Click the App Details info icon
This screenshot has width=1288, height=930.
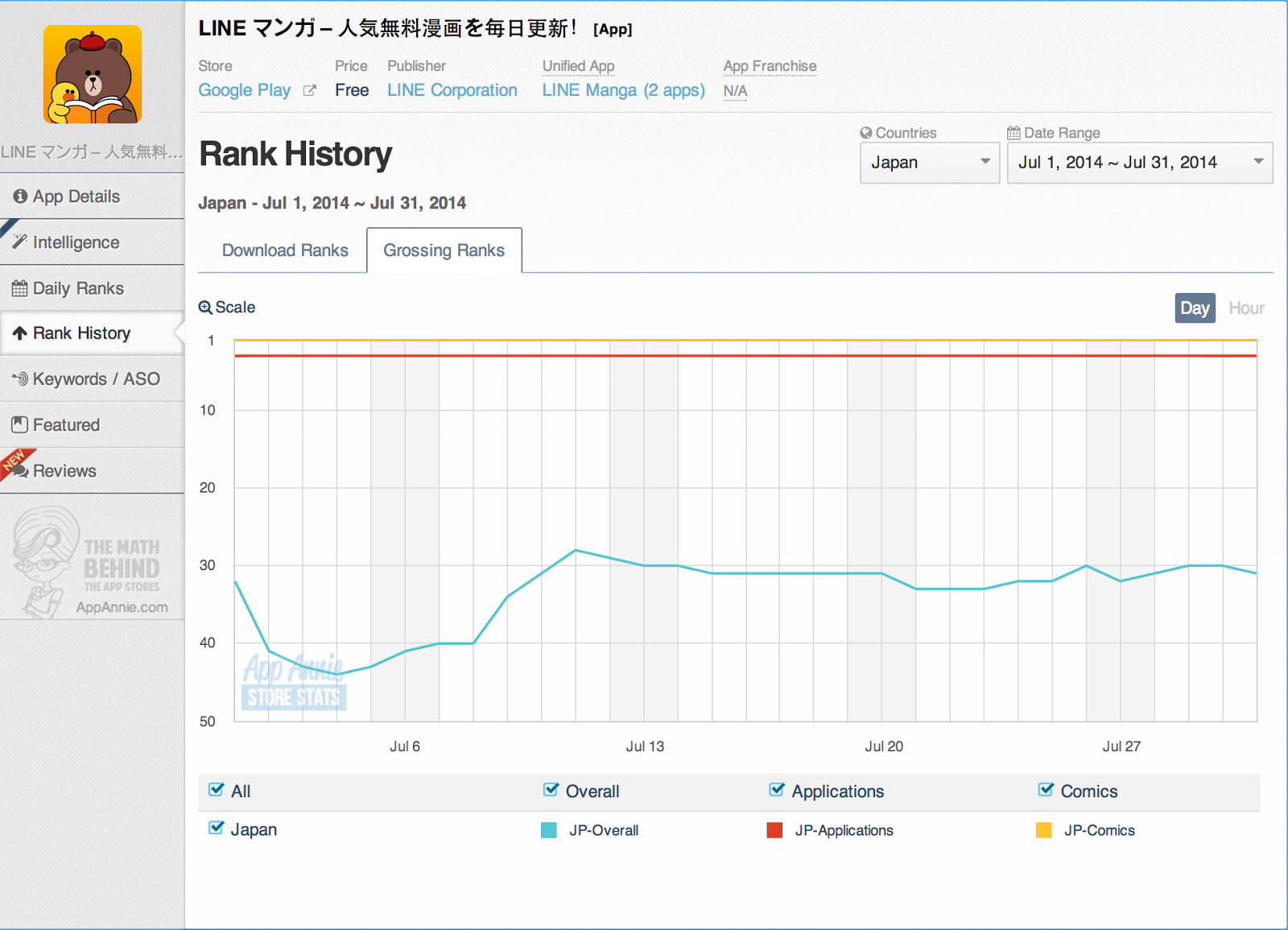(x=20, y=196)
